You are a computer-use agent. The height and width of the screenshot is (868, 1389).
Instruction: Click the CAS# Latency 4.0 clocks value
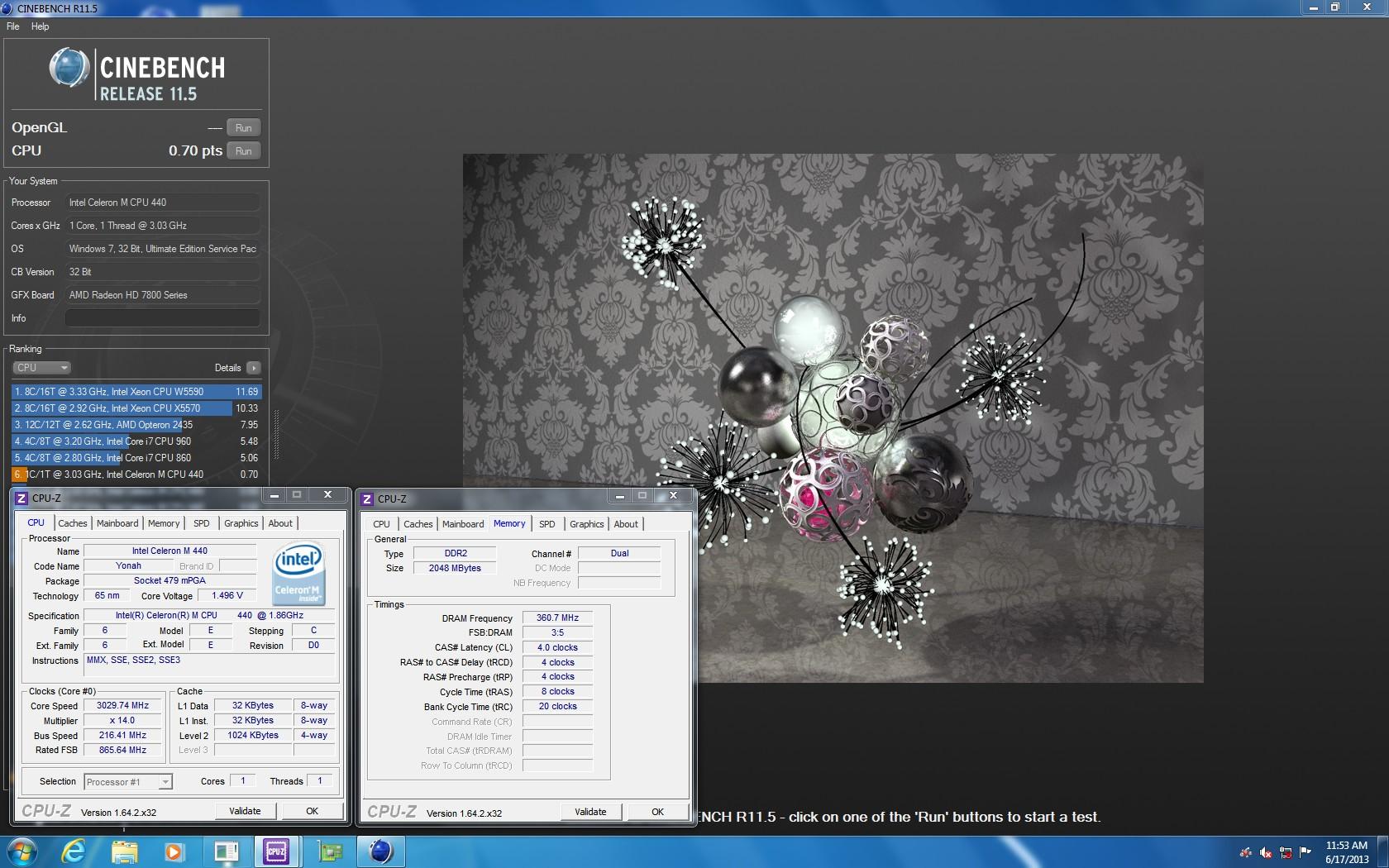click(557, 647)
